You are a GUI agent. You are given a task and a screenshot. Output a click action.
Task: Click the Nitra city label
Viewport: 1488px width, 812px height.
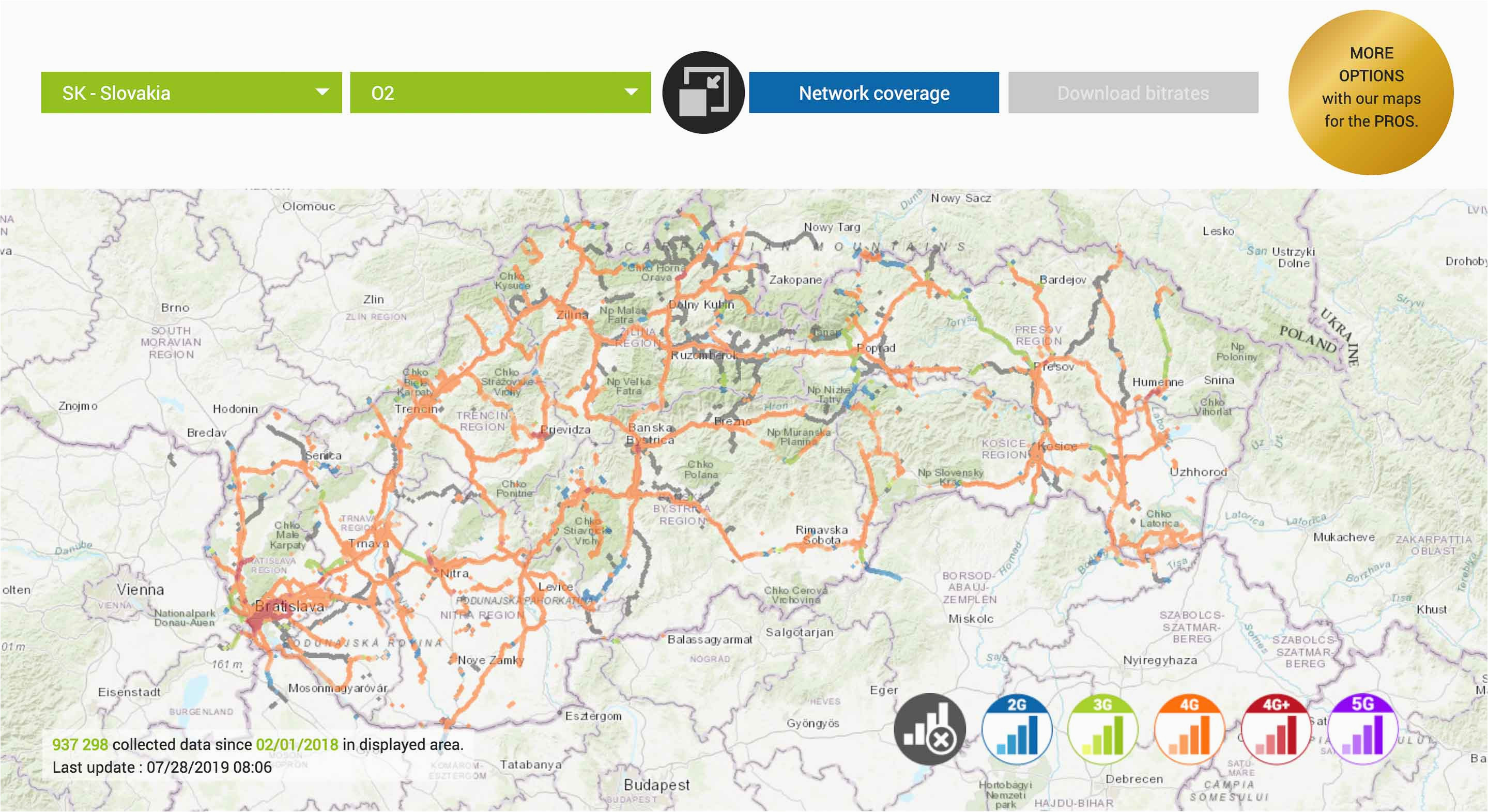[455, 574]
